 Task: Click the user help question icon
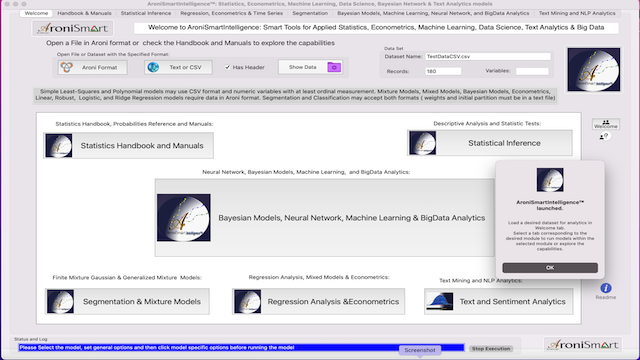(x=604, y=136)
